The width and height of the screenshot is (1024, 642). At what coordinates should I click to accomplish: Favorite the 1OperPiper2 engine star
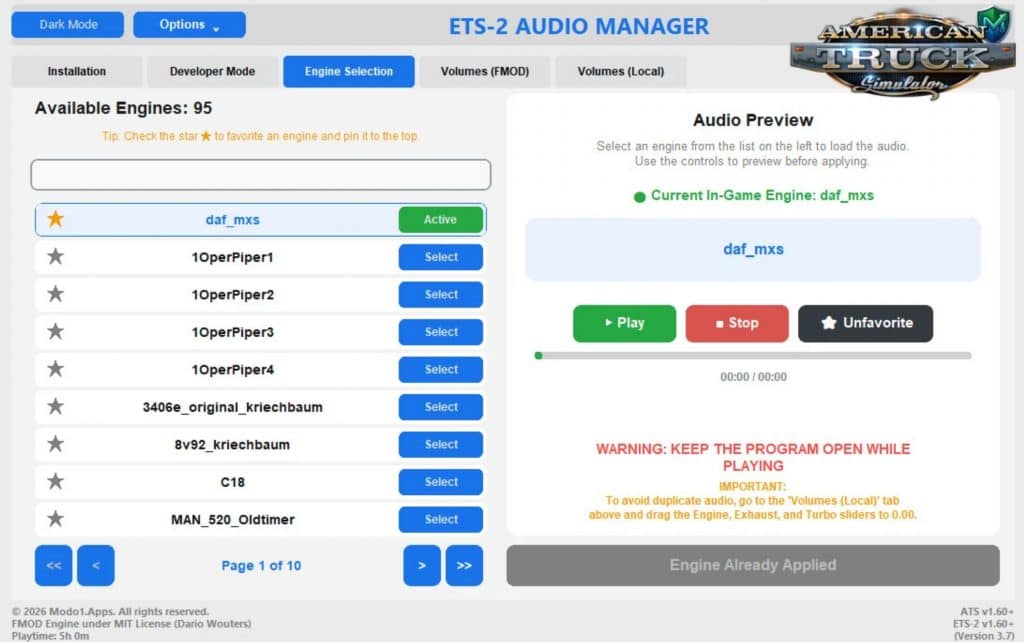click(56, 294)
